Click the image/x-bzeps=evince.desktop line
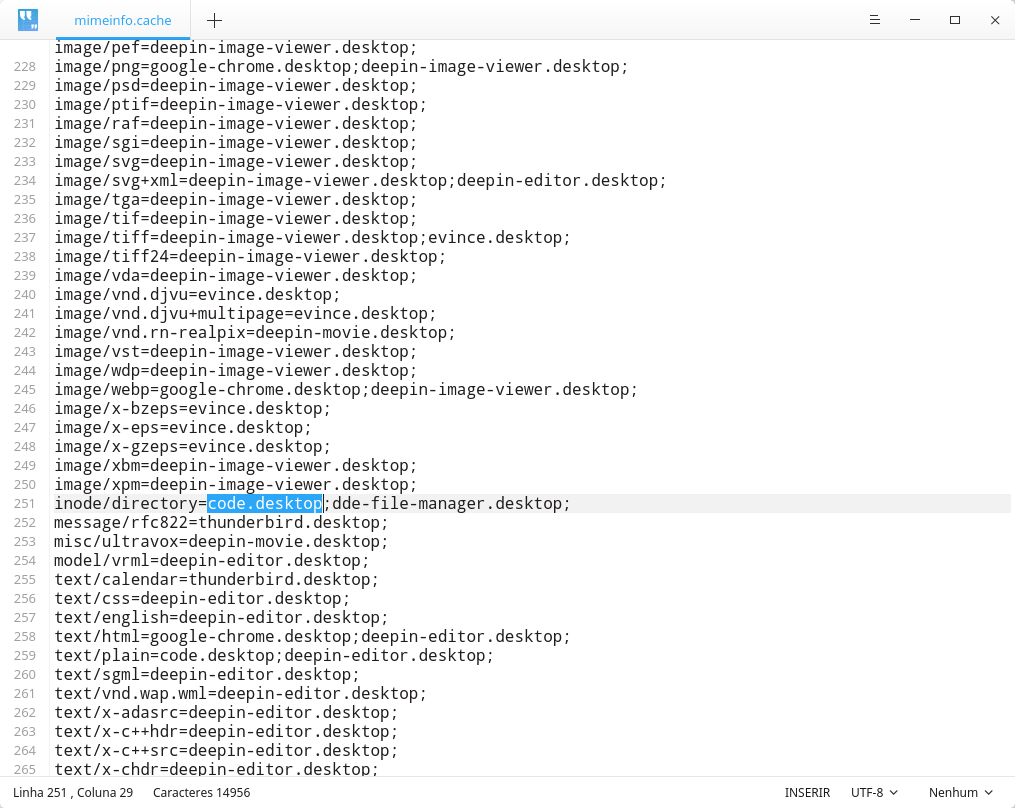 (x=192, y=409)
